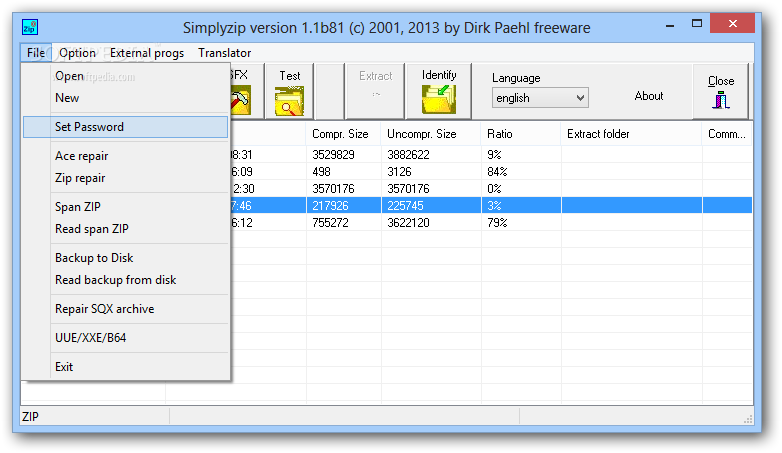The image size is (782, 453).
Task: Click the Test archive folder icon
Action: 289,101
